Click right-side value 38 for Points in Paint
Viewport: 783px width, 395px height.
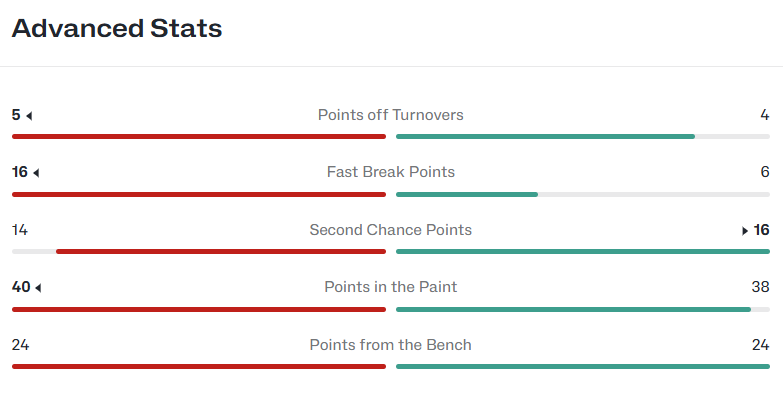pyautogui.click(x=761, y=287)
